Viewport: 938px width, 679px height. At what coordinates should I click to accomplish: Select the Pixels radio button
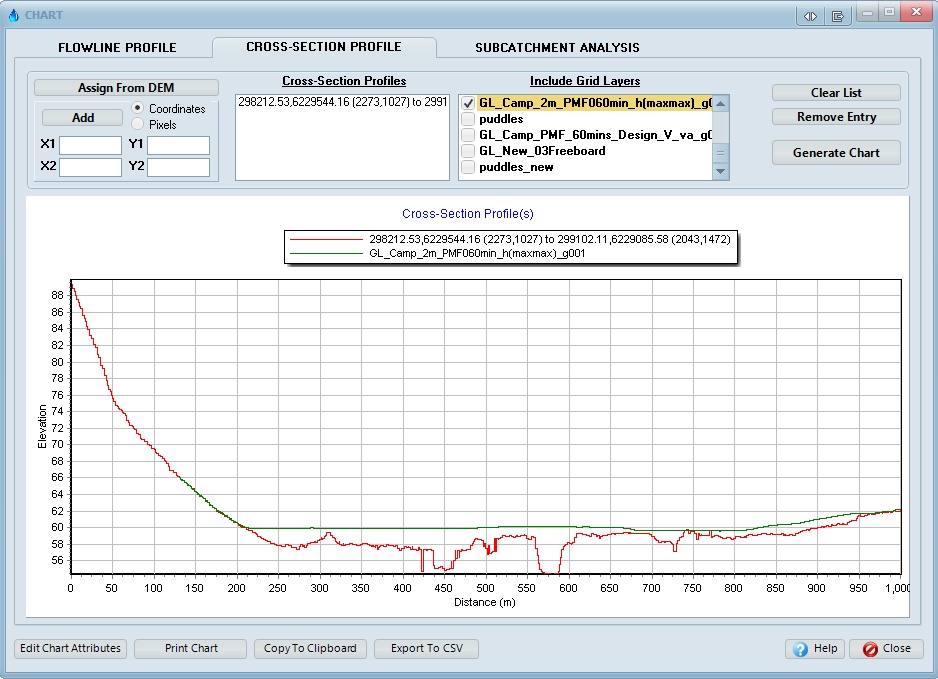click(x=139, y=125)
